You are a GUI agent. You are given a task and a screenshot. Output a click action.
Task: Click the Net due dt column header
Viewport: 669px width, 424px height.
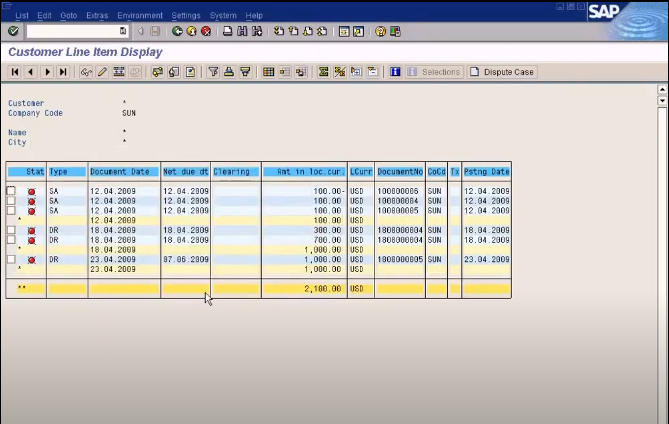185,171
